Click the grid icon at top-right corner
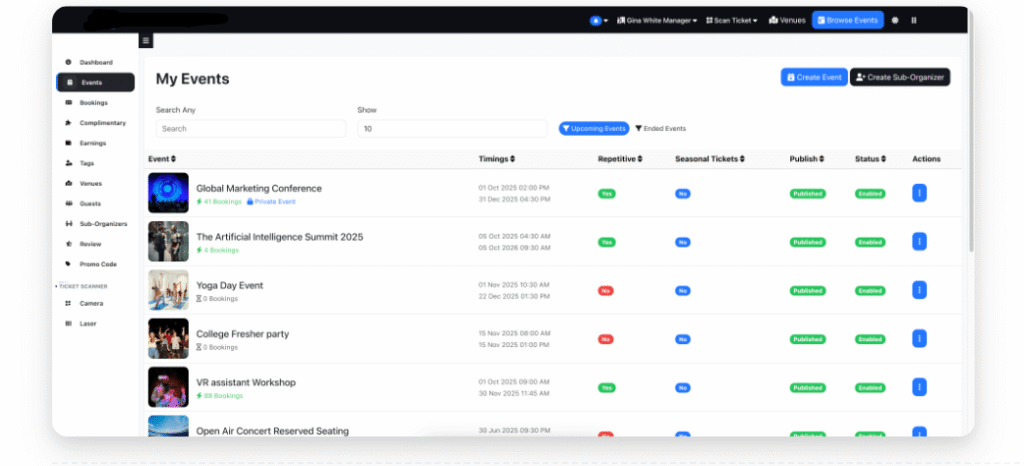The height and width of the screenshot is (466, 1024). (x=914, y=20)
